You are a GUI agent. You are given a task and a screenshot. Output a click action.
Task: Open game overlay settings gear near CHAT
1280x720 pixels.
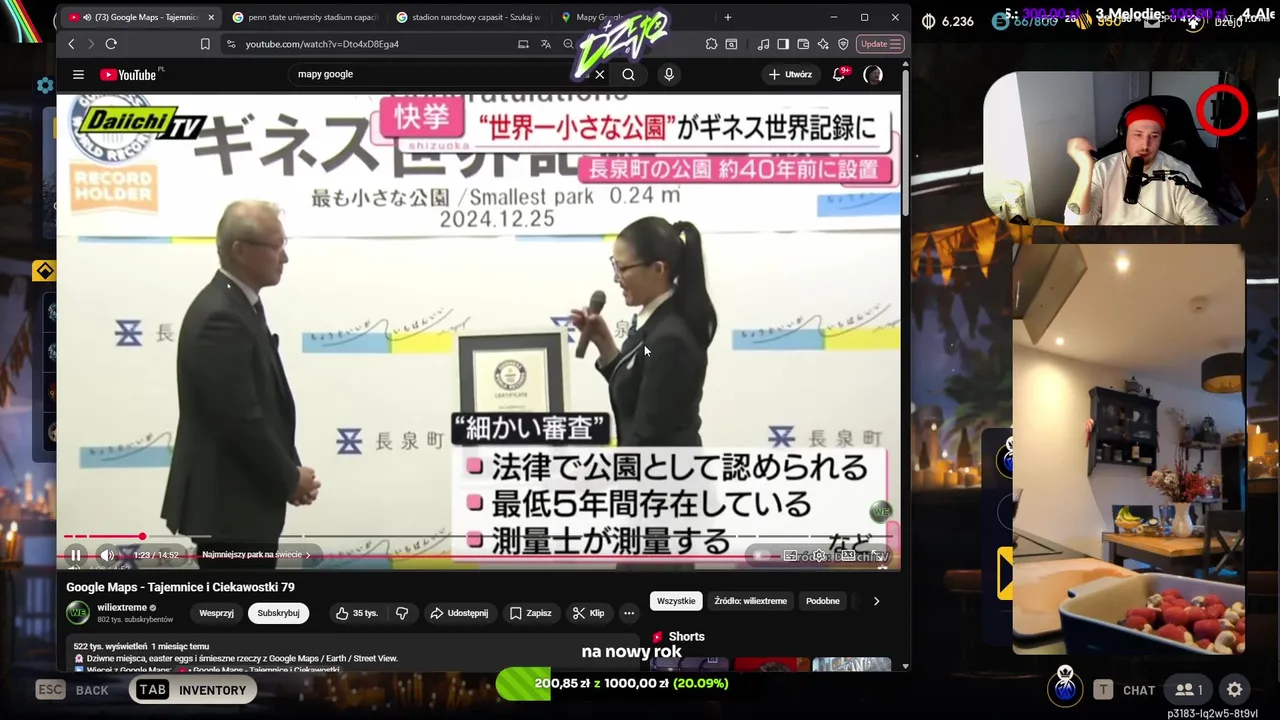pyautogui.click(x=1235, y=689)
